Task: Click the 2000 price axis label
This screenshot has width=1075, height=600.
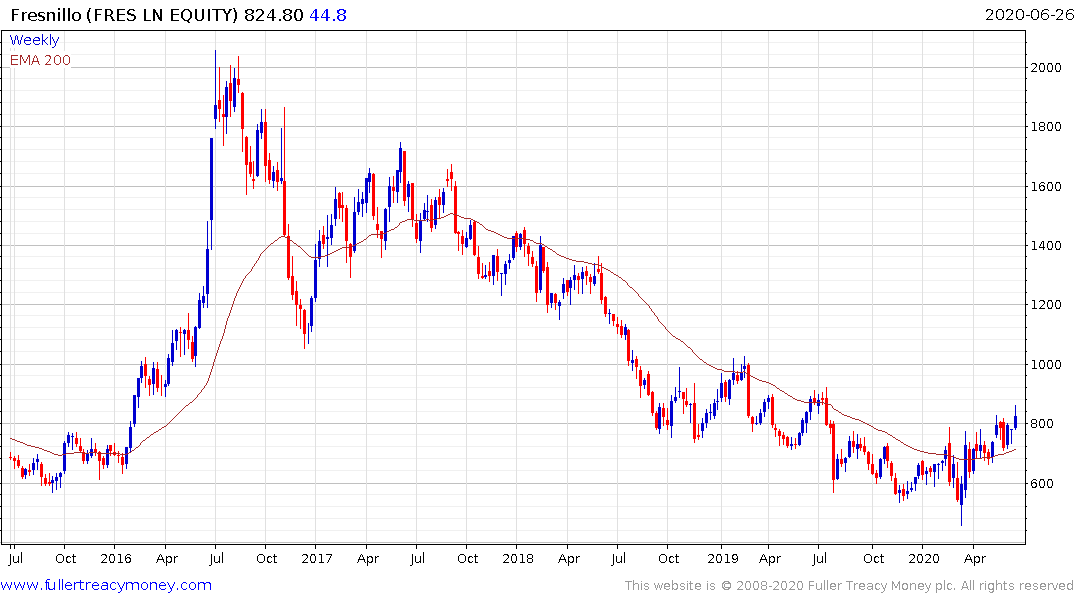Action: tap(1046, 67)
